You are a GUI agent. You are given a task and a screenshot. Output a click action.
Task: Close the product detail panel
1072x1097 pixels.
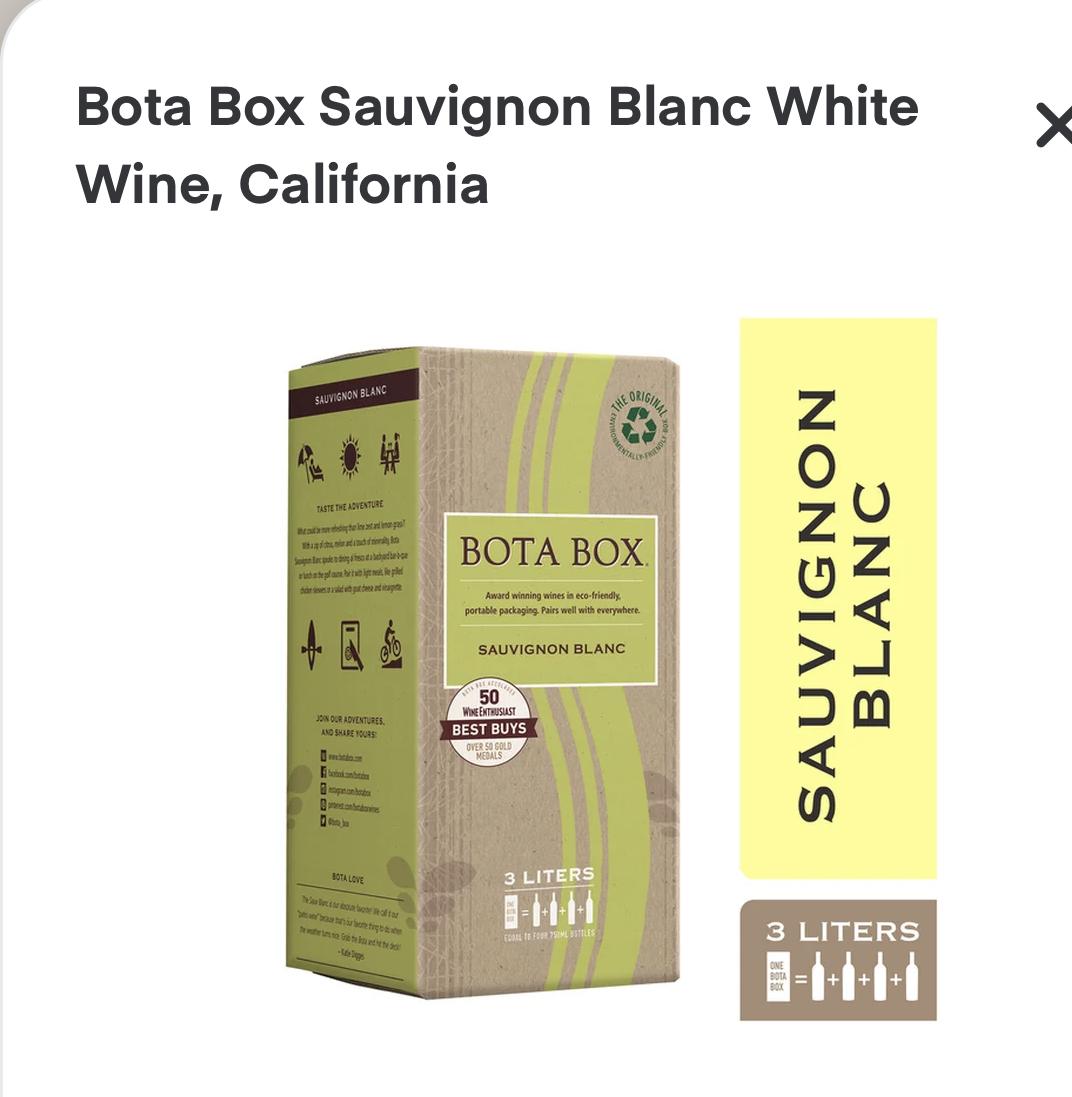pyautogui.click(x=1055, y=126)
